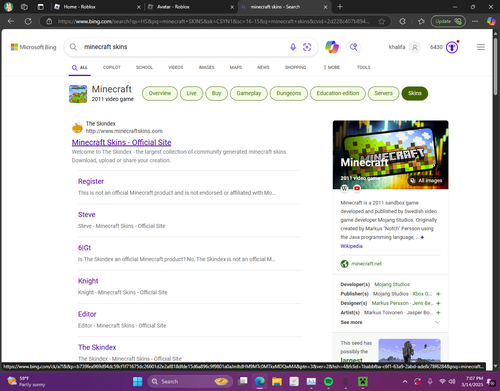Select the Videos search tab
This screenshot has height=391, width=500.
coord(176,67)
